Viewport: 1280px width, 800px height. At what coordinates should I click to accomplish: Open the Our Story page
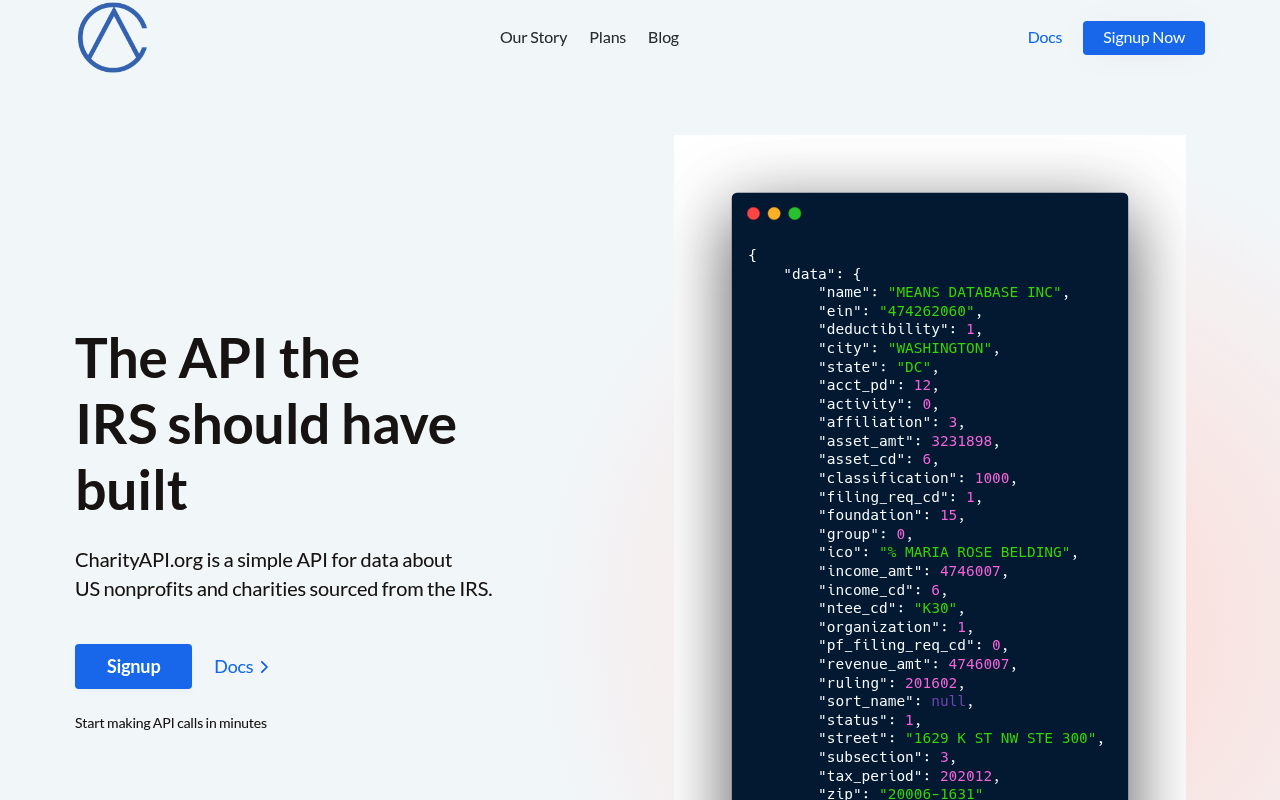pos(533,37)
